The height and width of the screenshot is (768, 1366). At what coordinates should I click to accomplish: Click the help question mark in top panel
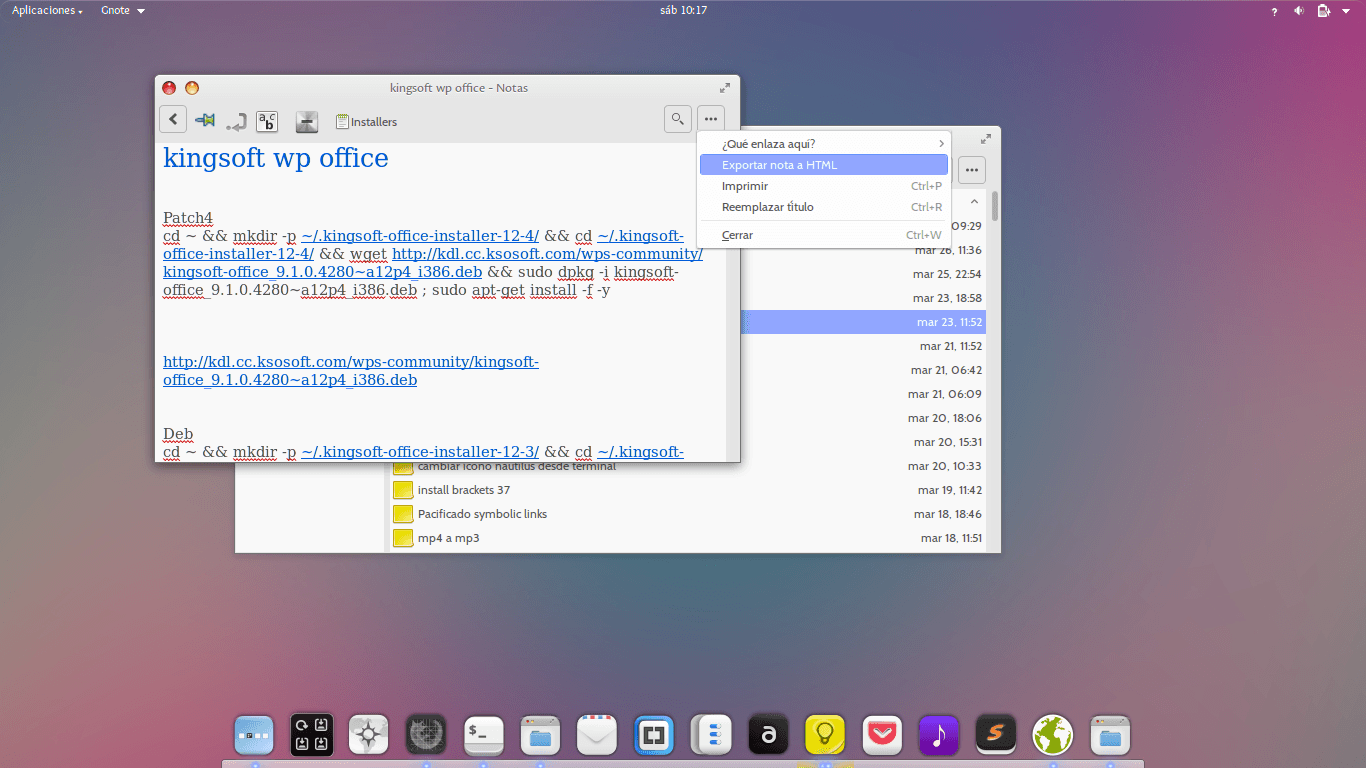point(1274,11)
